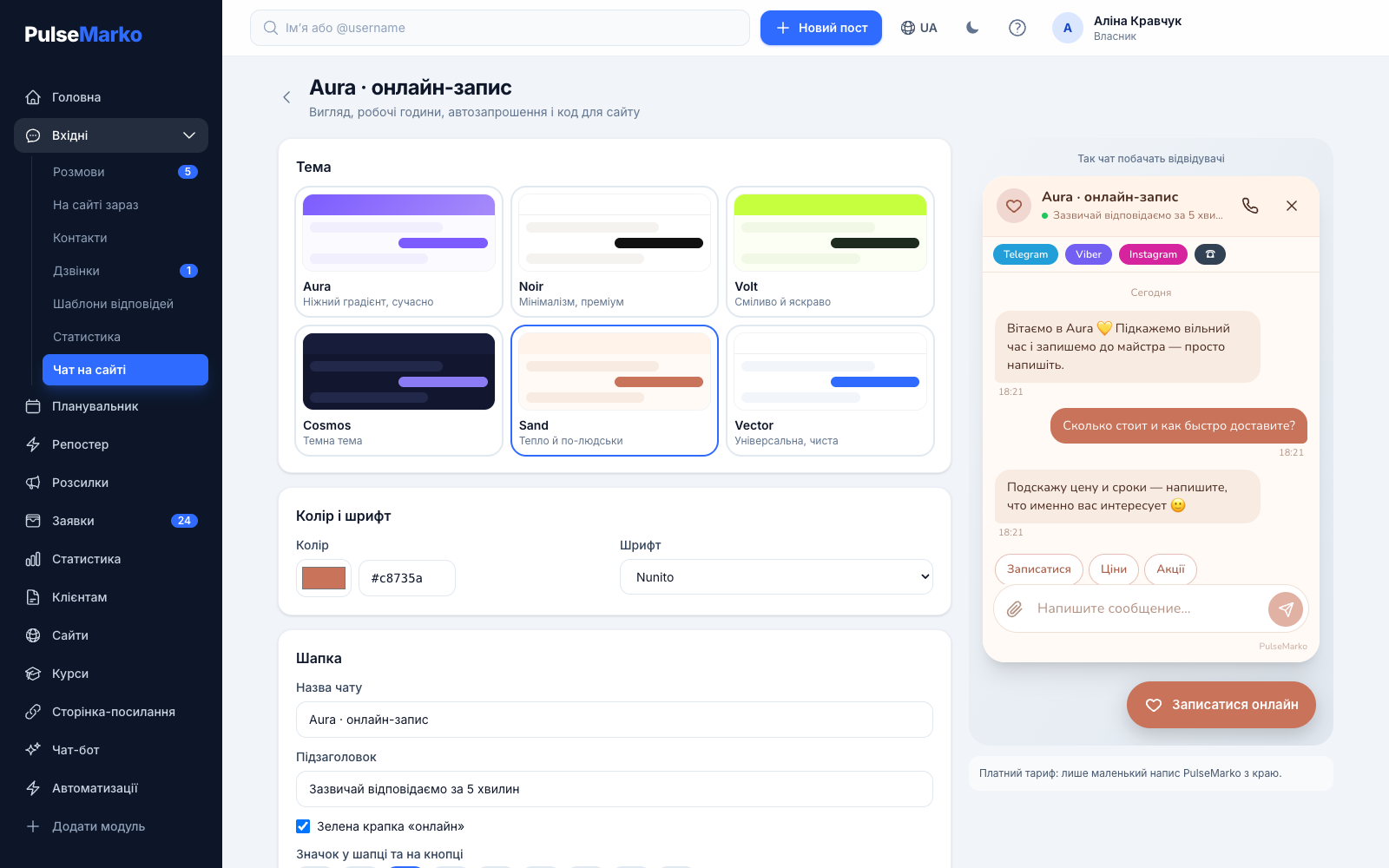The image size is (1389, 868).
Task: Toggle Зелена крапка «онлайн» checkbox
Action: [303, 826]
